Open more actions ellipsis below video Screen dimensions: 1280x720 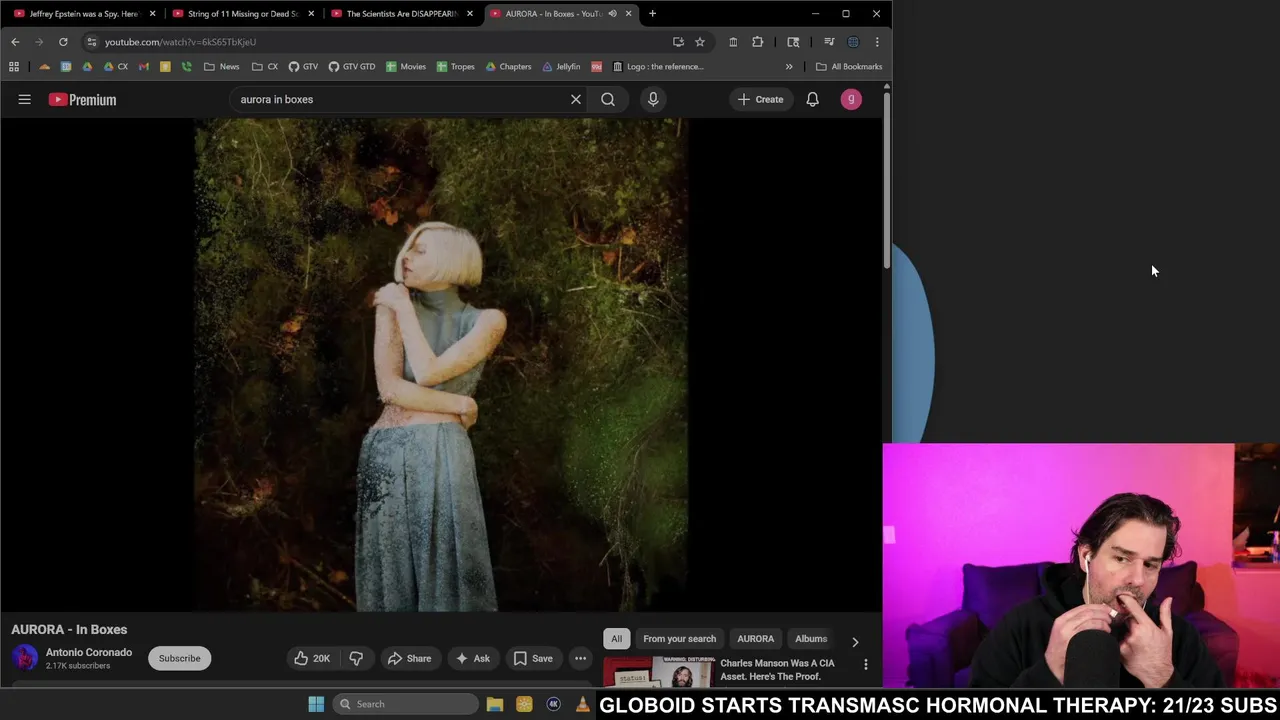tap(580, 658)
